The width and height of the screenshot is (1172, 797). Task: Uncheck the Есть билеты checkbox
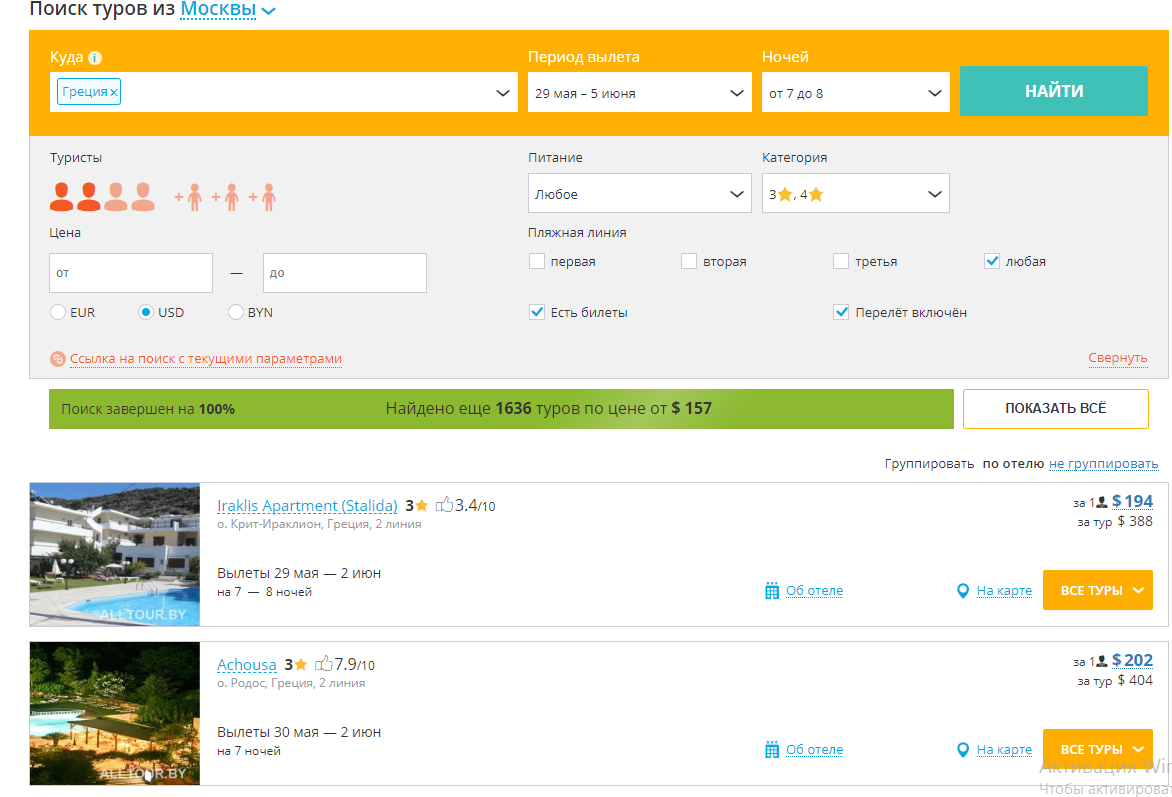click(x=537, y=313)
